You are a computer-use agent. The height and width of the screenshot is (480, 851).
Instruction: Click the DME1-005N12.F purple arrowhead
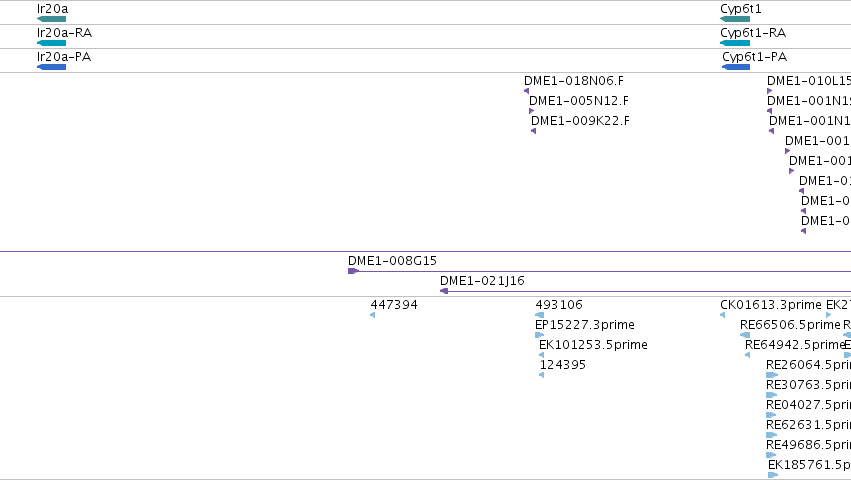pos(531,111)
